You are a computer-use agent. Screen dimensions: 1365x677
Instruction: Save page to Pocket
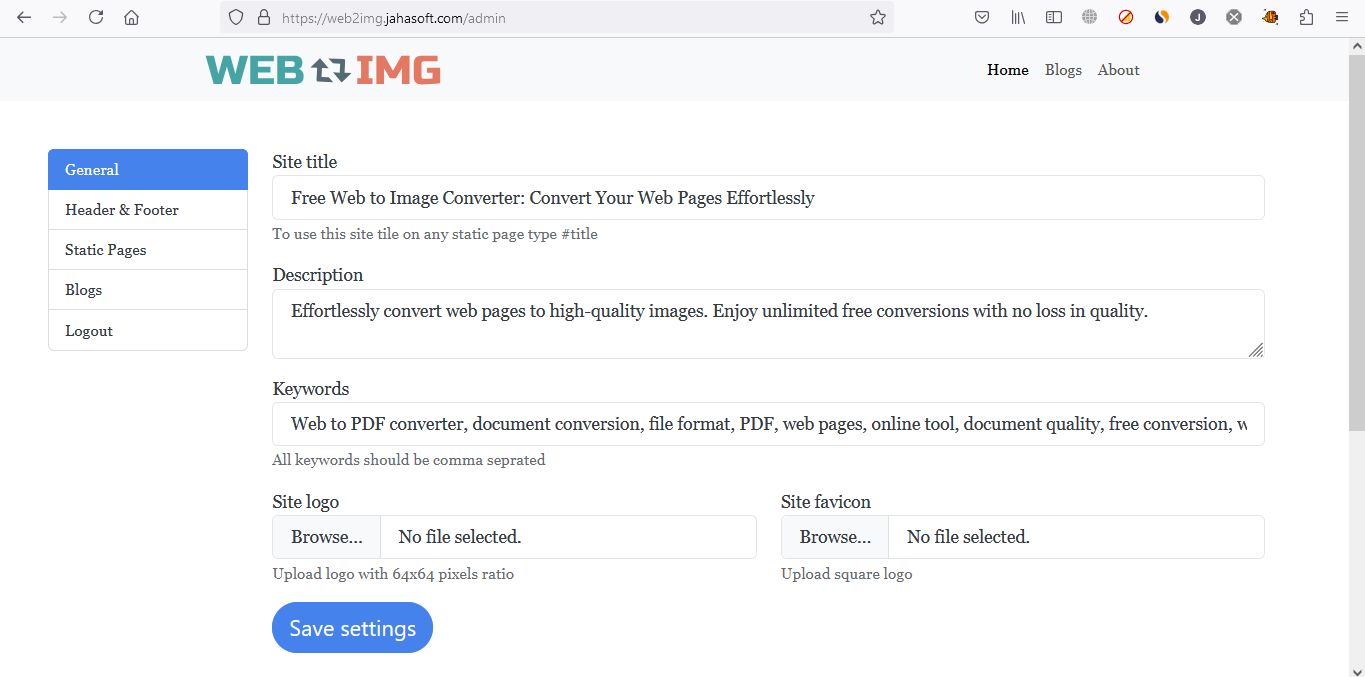(982, 17)
